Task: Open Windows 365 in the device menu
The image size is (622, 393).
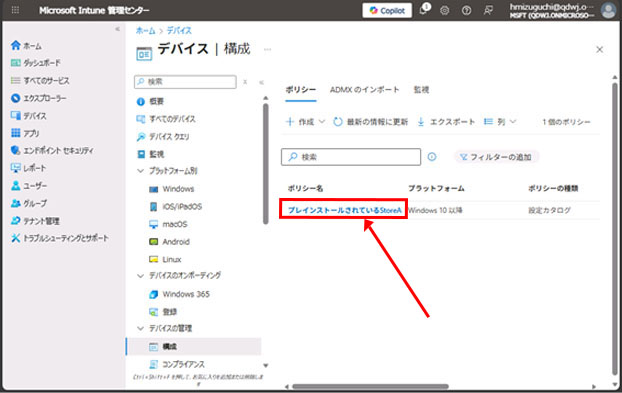Action: click(x=179, y=294)
